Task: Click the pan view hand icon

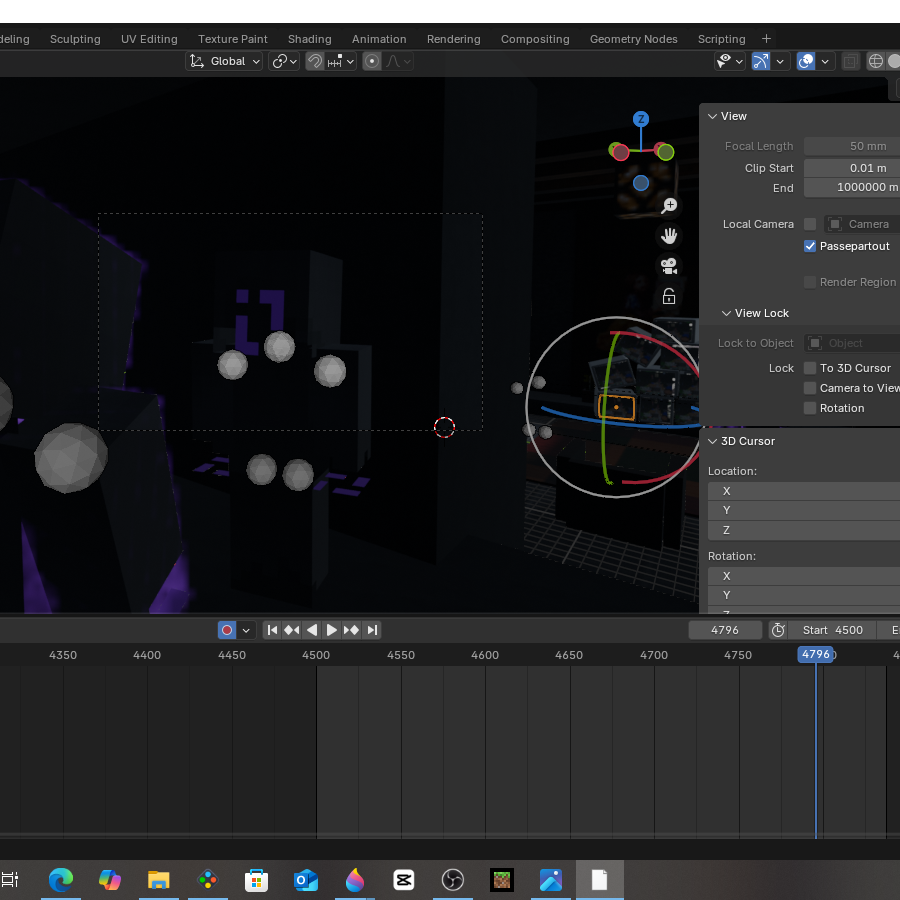Action: tap(669, 236)
